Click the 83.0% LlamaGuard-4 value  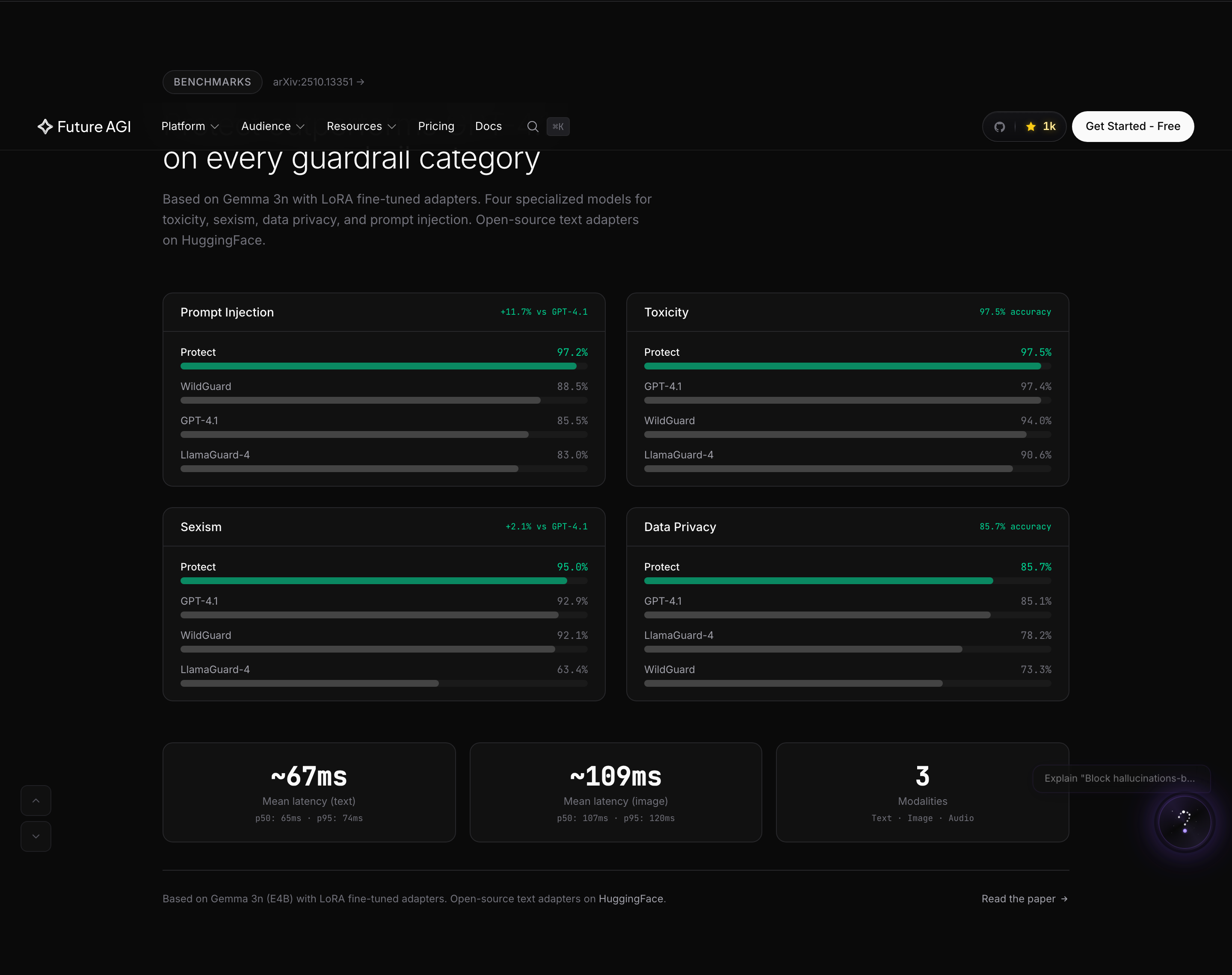coord(572,455)
